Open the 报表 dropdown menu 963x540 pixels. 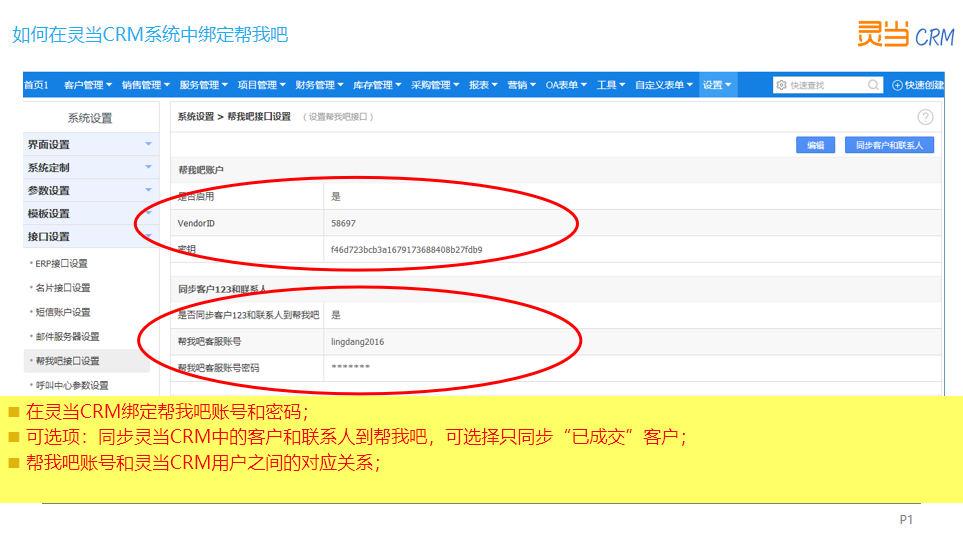tap(483, 85)
